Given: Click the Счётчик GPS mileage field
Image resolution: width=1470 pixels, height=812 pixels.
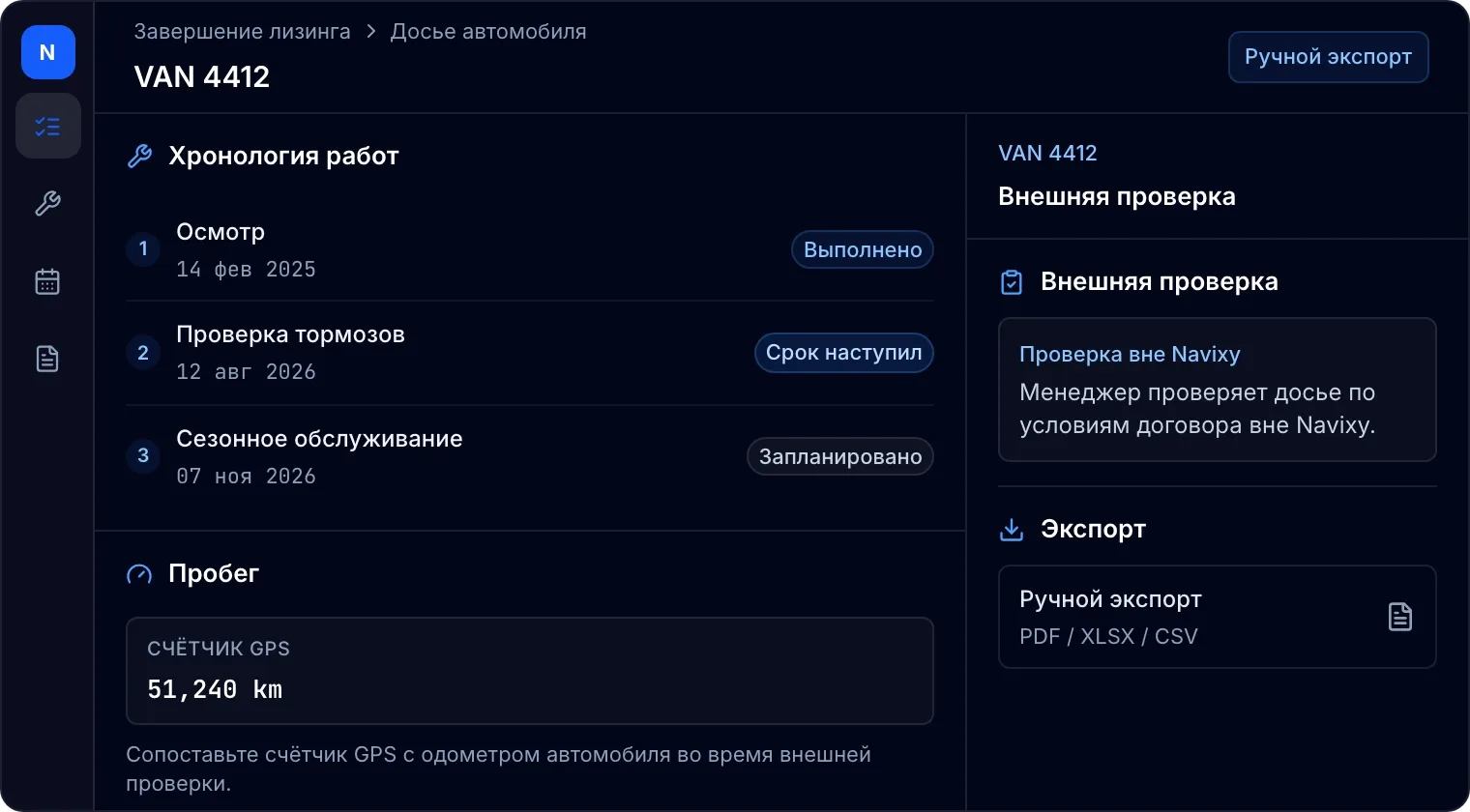Looking at the screenshot, I should tap(530, 671).
